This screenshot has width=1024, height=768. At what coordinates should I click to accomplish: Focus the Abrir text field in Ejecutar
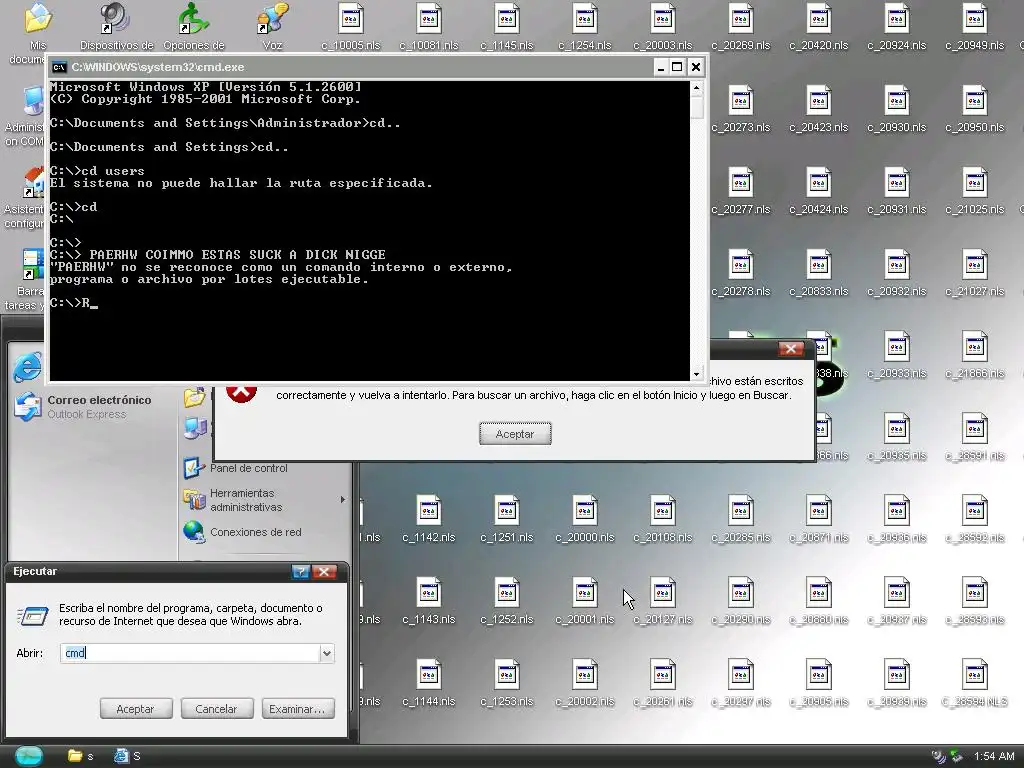click(x=190, y=653)
